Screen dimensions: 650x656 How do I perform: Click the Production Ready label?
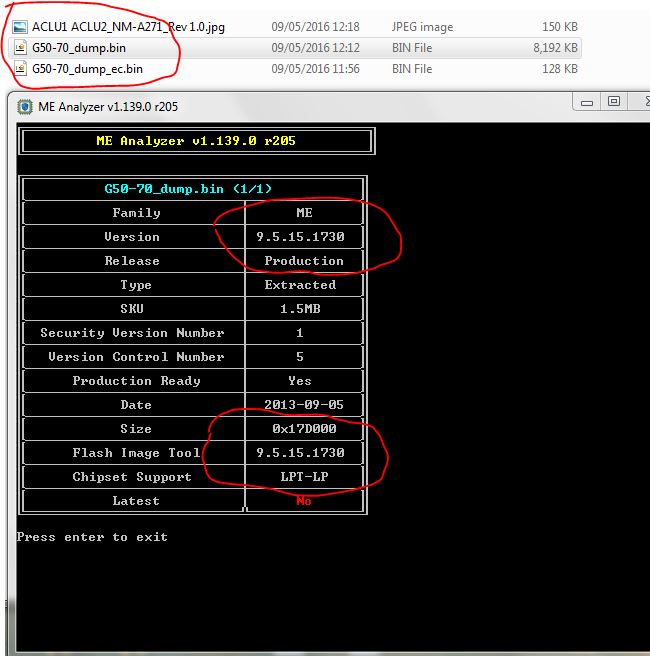coord(136,381)
